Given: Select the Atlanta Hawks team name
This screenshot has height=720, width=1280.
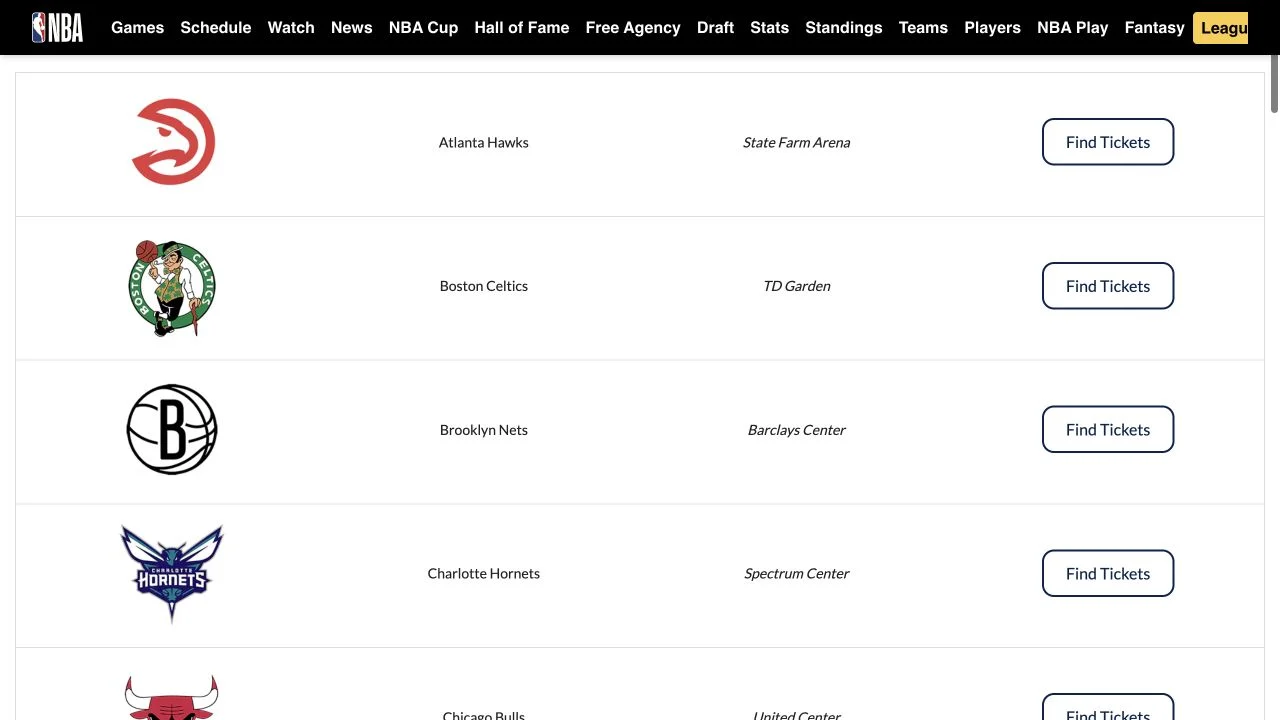Looking at the screenshot, I should (484, 142).
